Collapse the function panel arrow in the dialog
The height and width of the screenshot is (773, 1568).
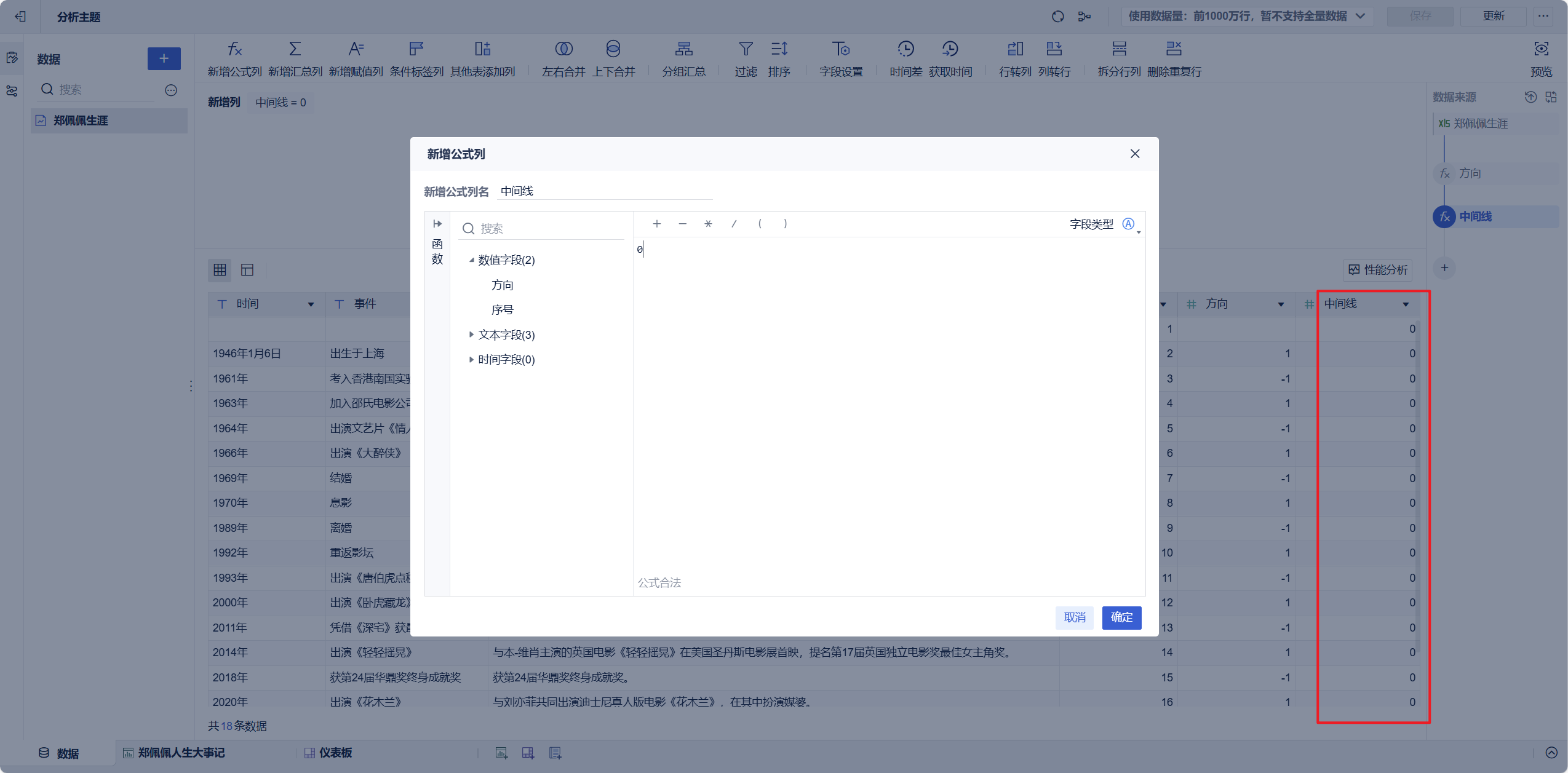tap(437, 223)
